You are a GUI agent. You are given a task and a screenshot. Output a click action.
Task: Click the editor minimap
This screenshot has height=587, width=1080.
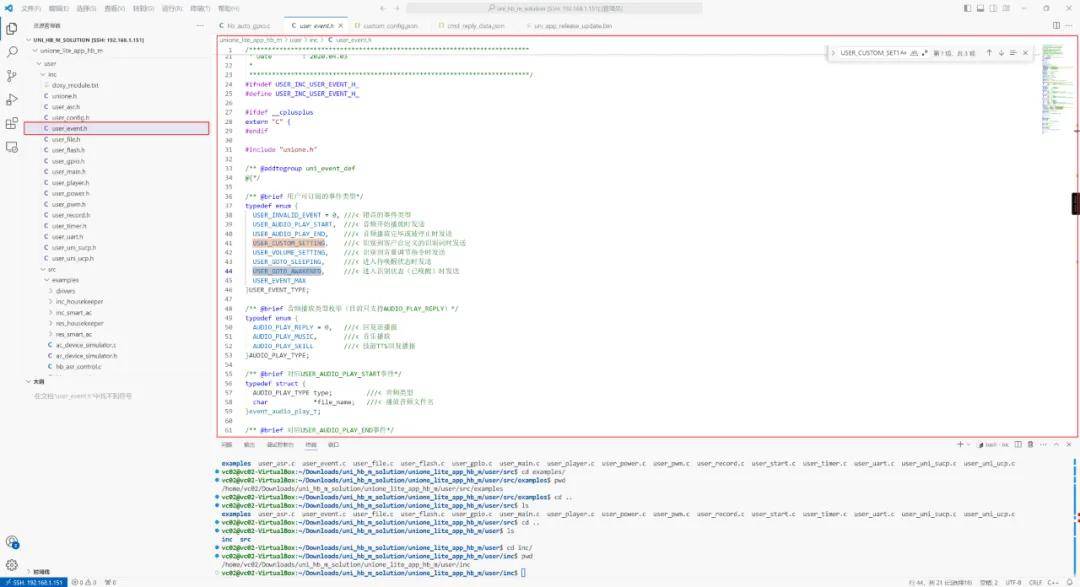tap(1057, 90)
